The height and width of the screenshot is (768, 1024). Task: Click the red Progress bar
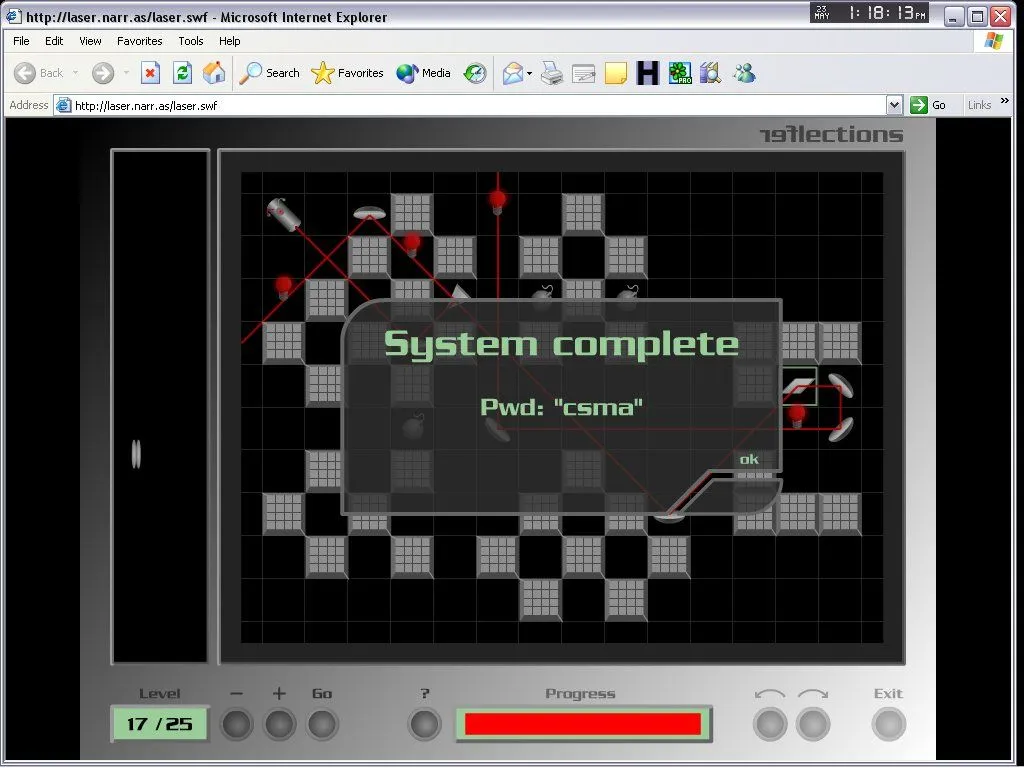tap(583, 722)
